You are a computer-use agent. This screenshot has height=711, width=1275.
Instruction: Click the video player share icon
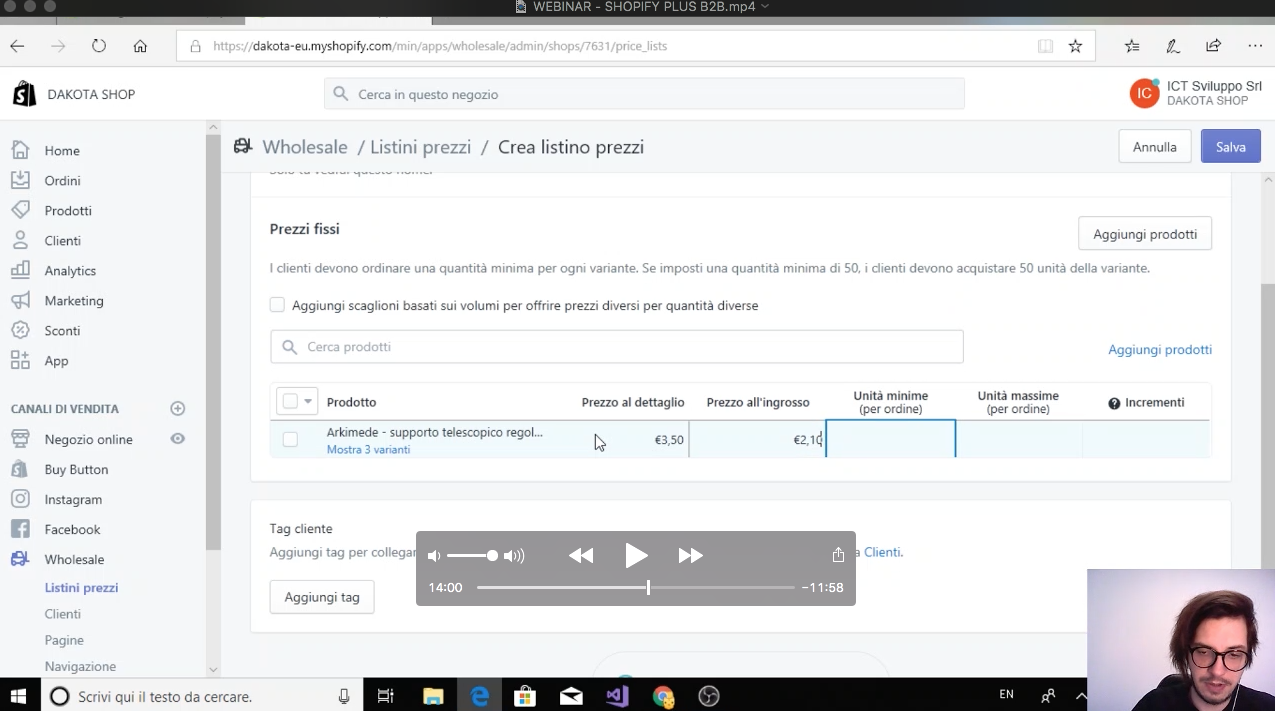[x=838, y=555]
